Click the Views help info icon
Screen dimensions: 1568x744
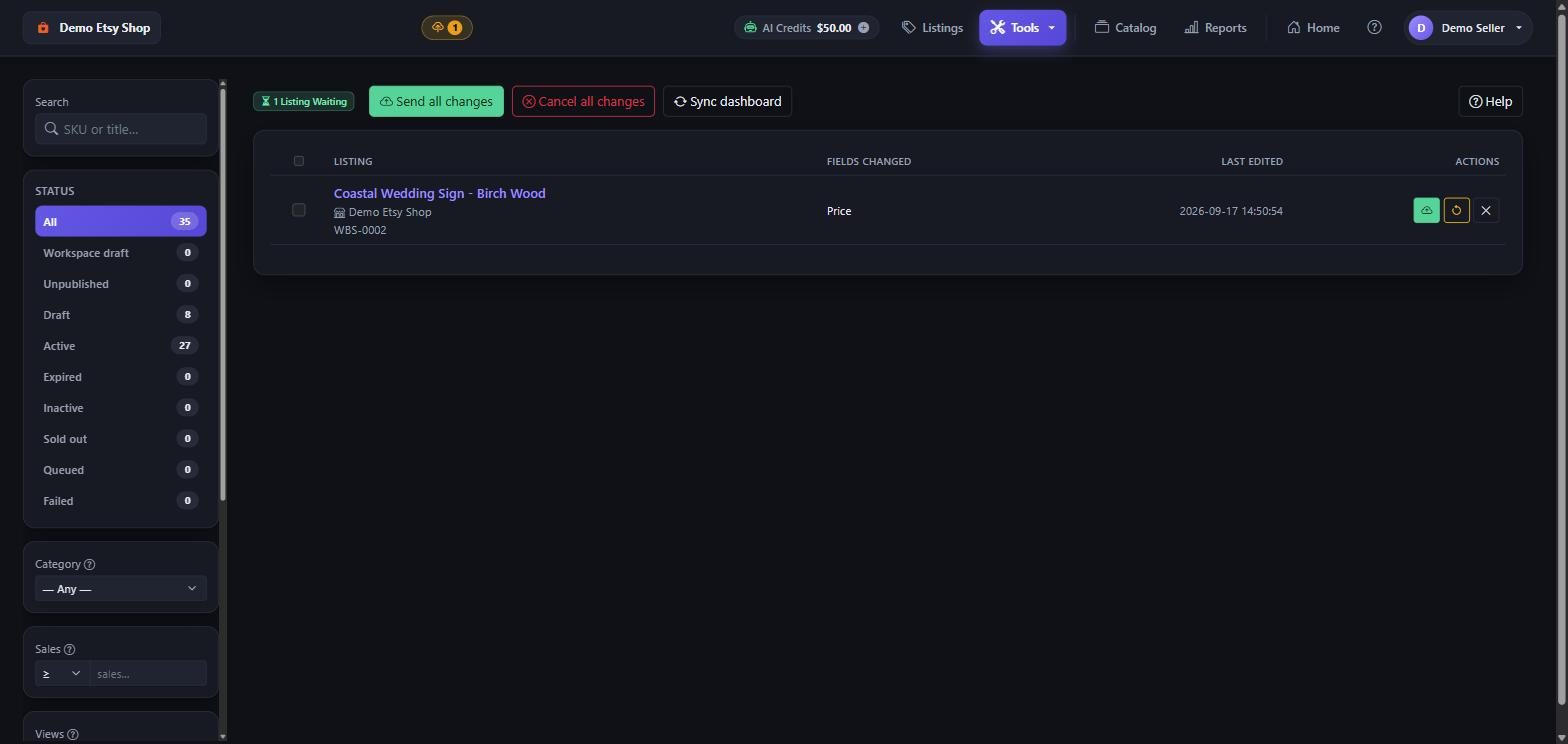(73, 735)
